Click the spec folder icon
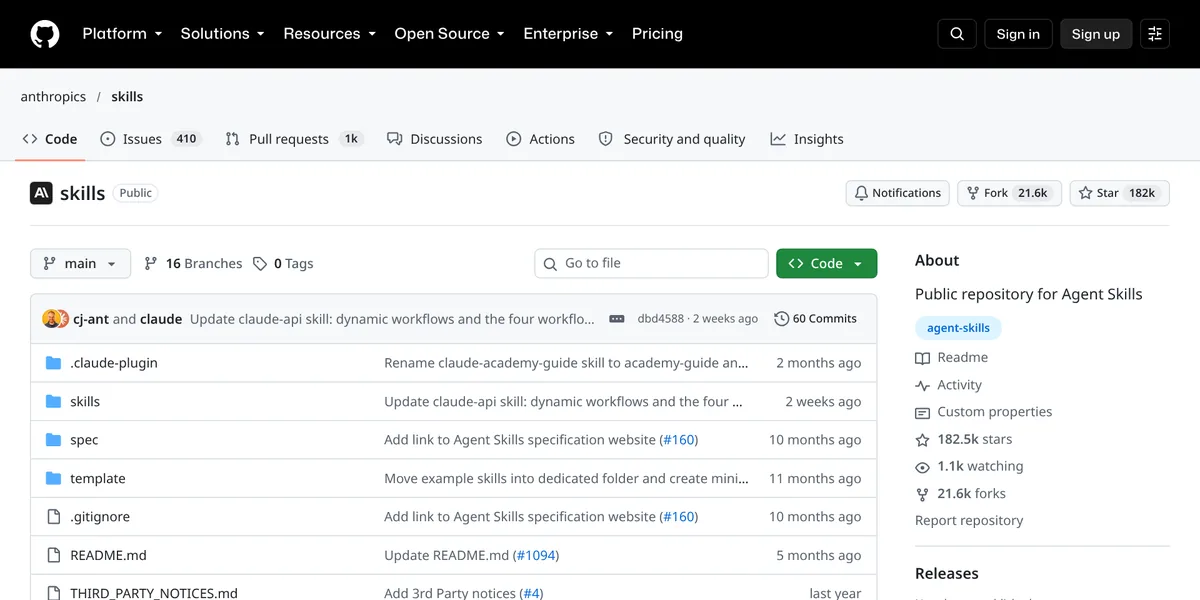1200x600 pixels. point(54,440)
